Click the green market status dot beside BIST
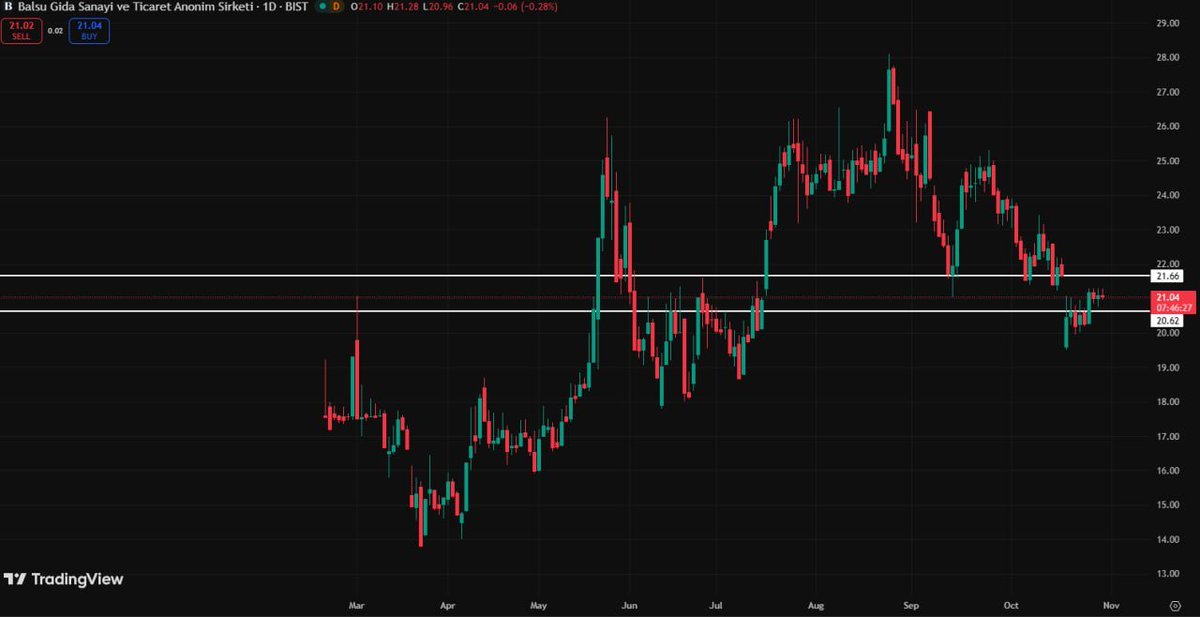Image resolution: width=1200 pixels, height=617 pixels. click(x=321, y=8)
